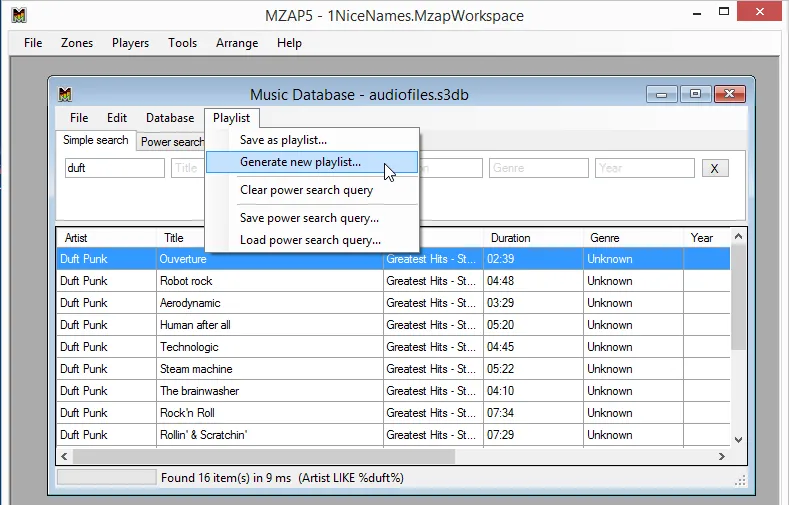Viewport: 789px width, 505px height.
Task: Click the vertical scrollbar down arrow
Action: tap(738, 440)
